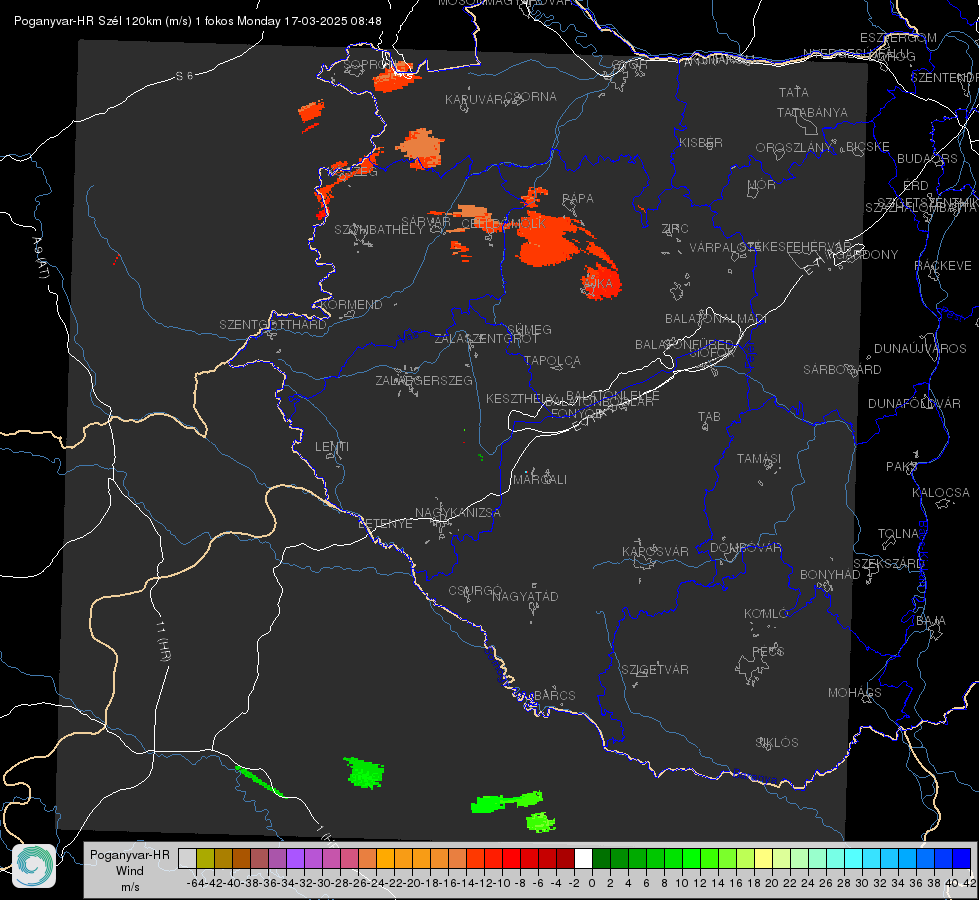Click the KAPUVÁR town label

click(x=474, y=100)
